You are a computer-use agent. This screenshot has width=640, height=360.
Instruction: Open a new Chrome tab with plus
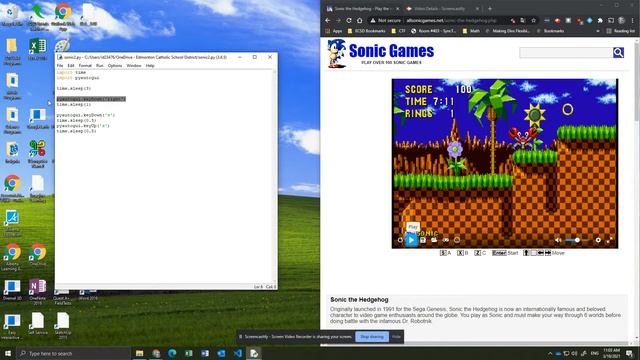tap(489, 8)
